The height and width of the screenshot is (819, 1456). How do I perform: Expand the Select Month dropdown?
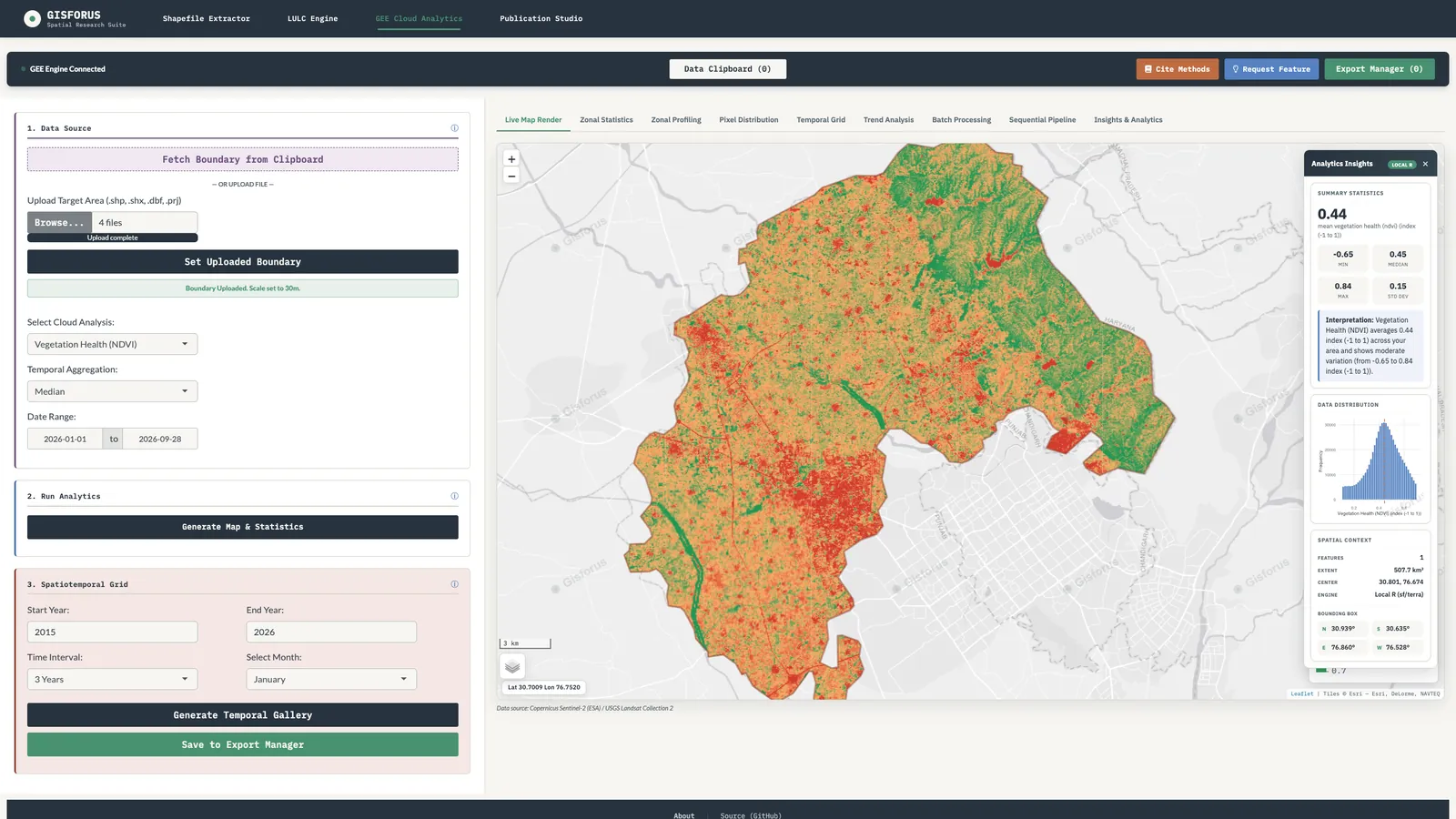point(331,679)
